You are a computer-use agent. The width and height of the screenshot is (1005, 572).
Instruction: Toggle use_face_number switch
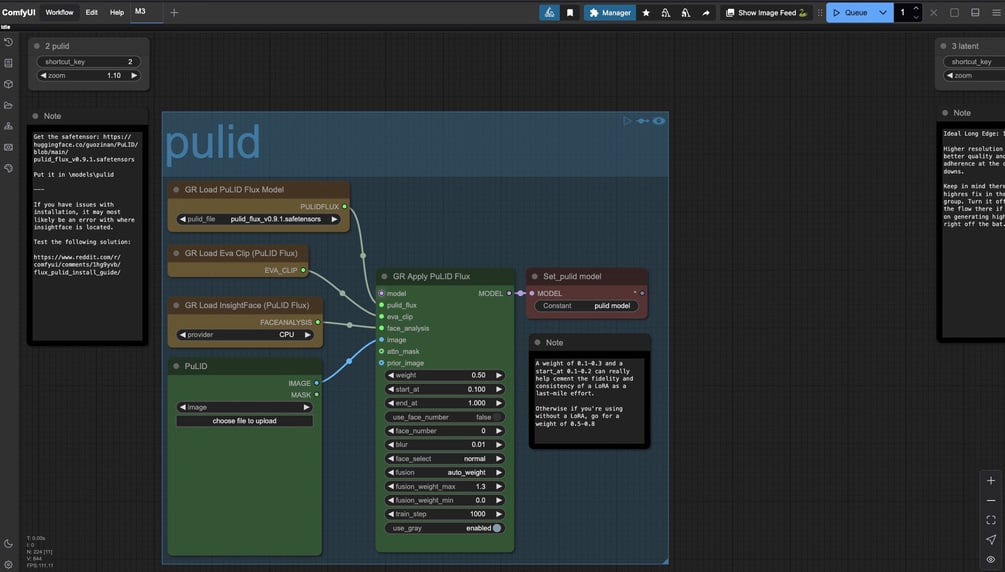[497, 417]
